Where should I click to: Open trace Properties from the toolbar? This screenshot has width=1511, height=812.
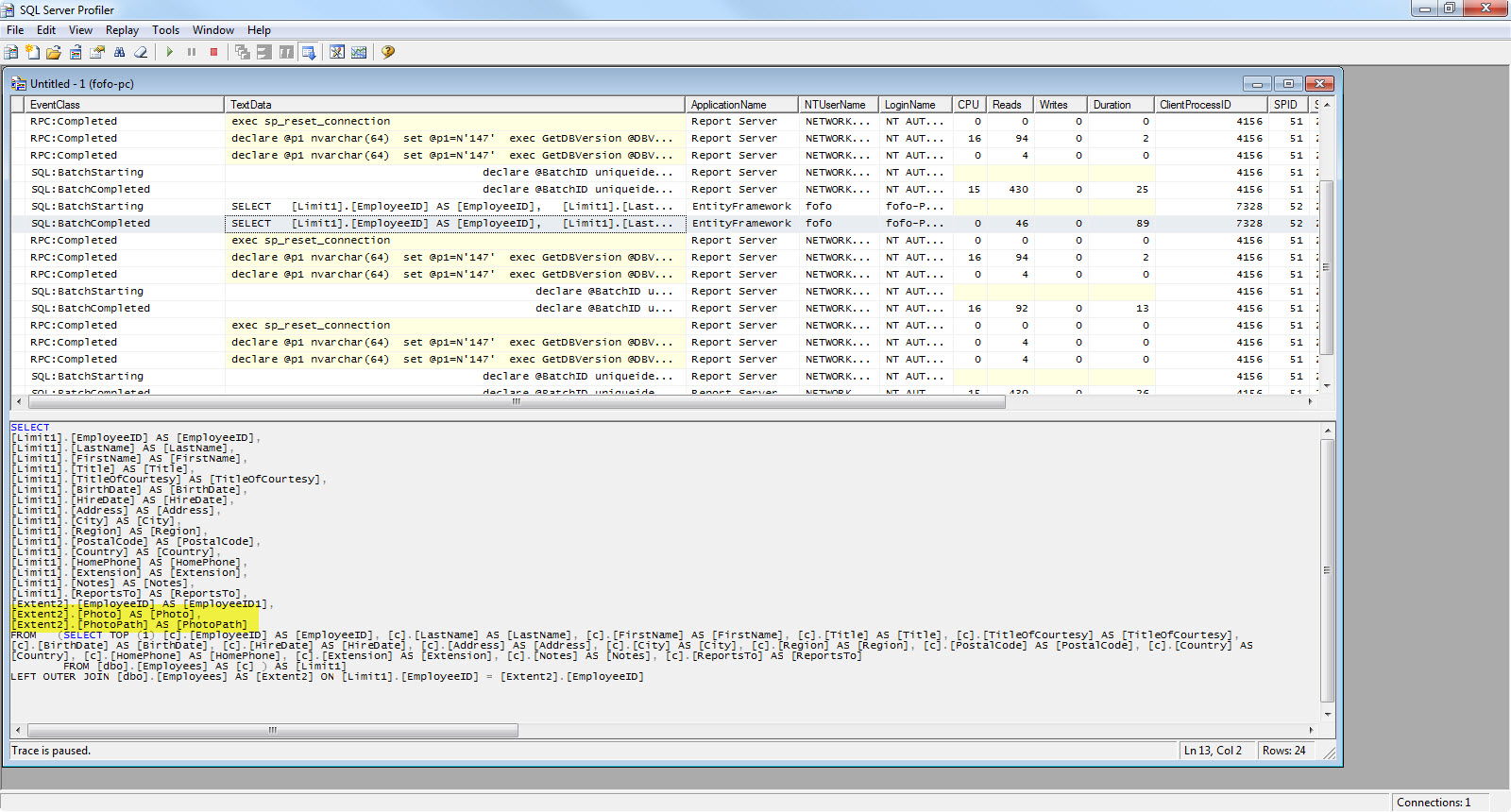point(97,52)
